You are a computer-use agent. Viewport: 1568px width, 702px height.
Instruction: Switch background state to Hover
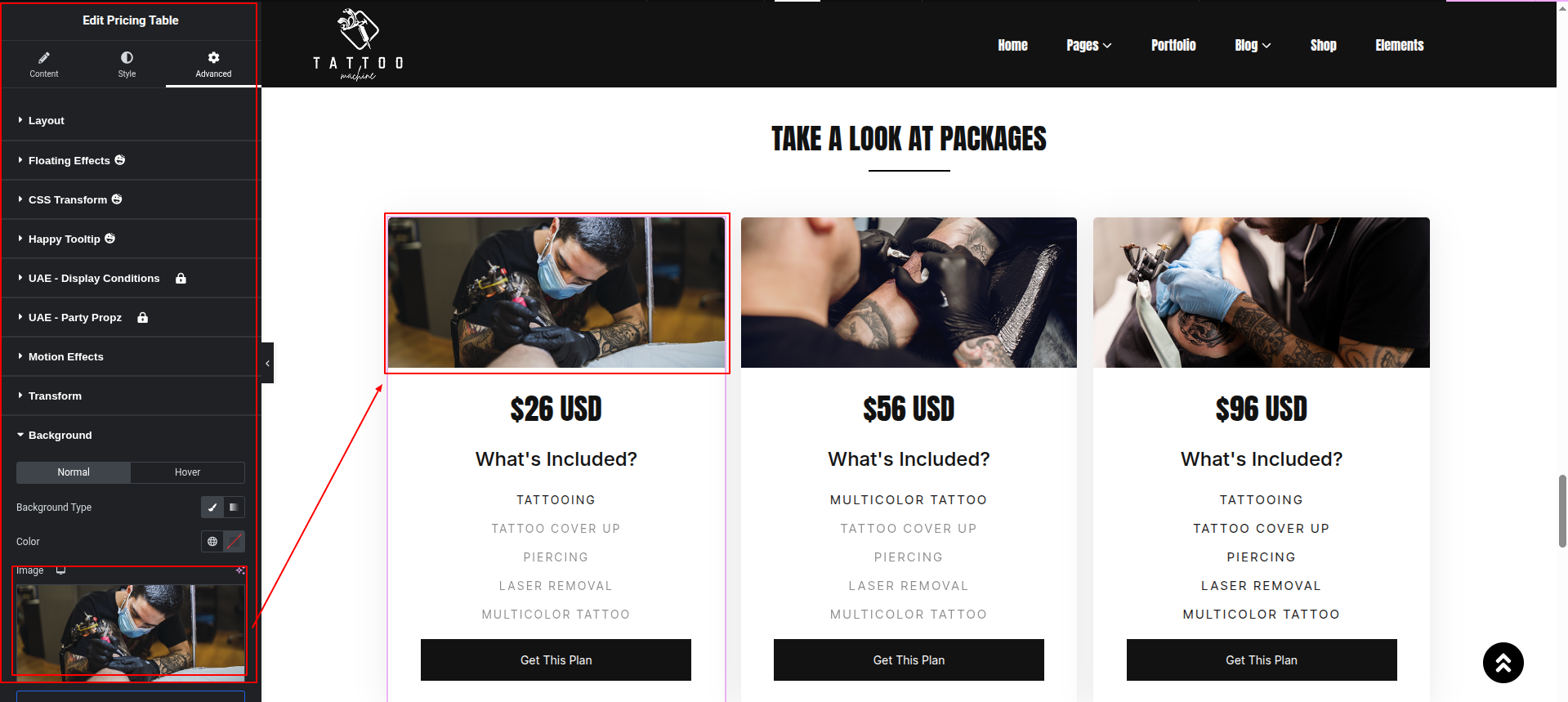coord(187,472)
